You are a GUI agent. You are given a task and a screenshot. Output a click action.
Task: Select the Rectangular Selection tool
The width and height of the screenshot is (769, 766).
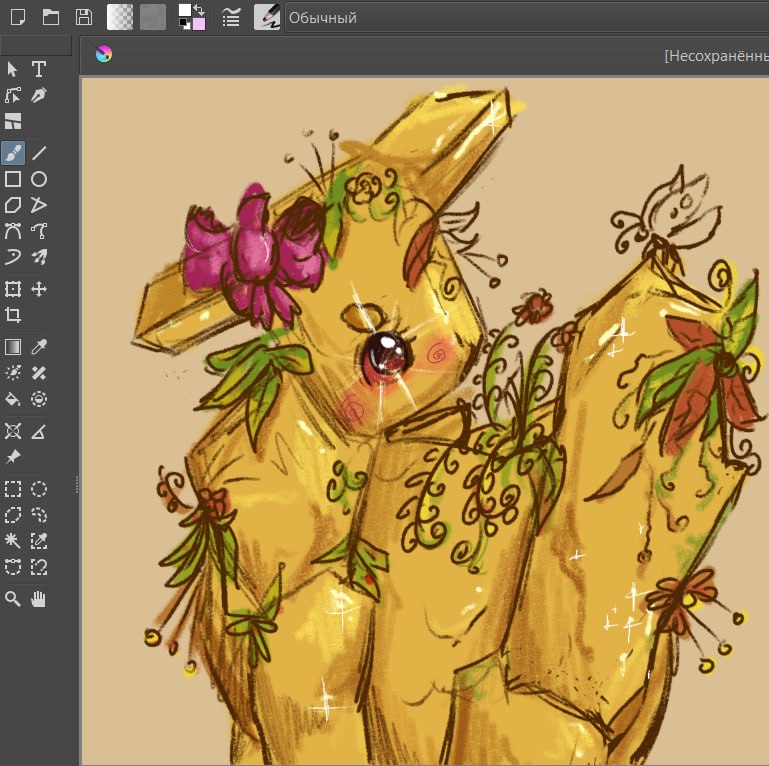pyautogui.click(x=13, y=489)
